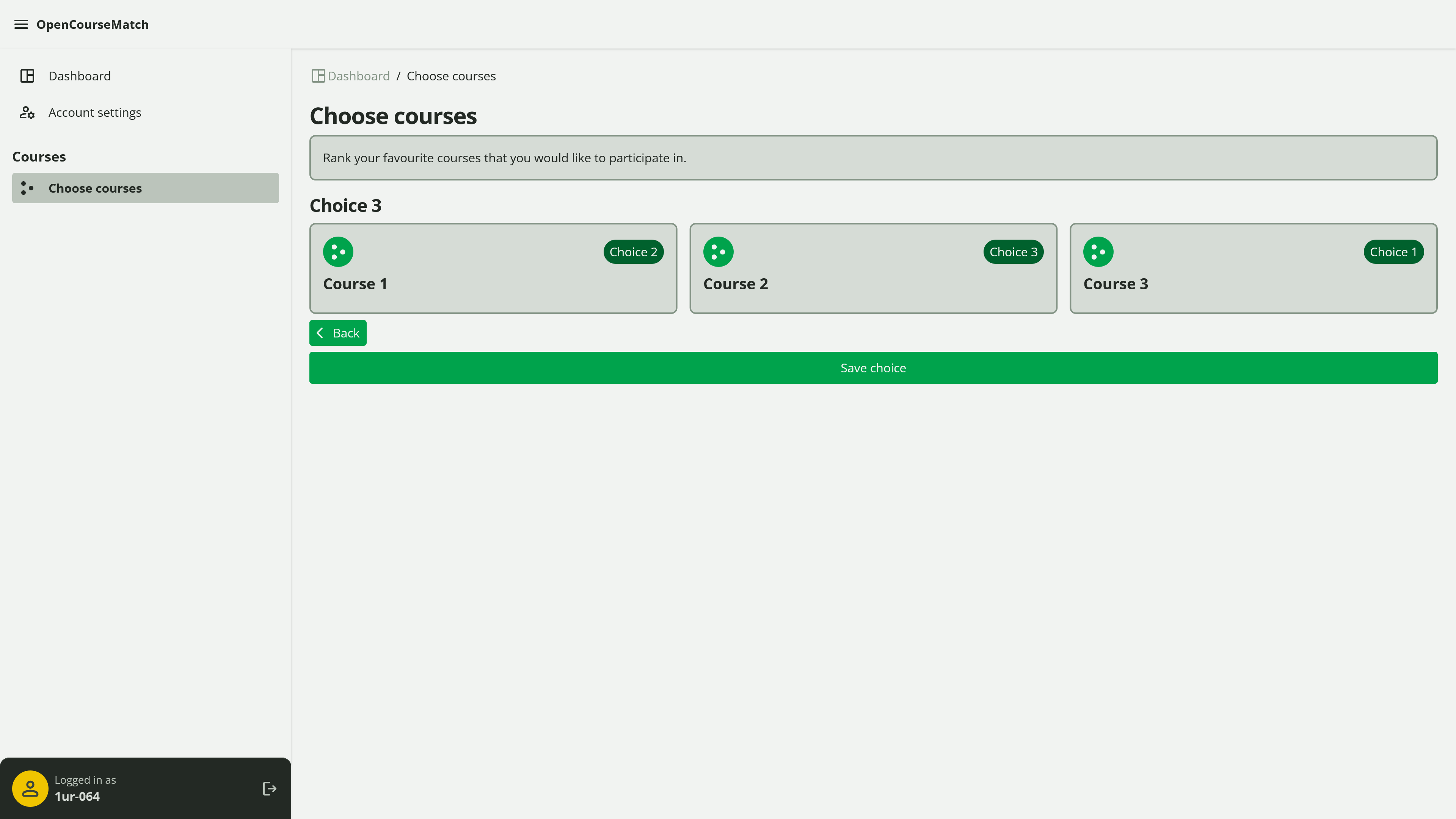1456x819 pixels.
Task: Open Dashboard in the sidebar
Action: (x=145, y=76)
